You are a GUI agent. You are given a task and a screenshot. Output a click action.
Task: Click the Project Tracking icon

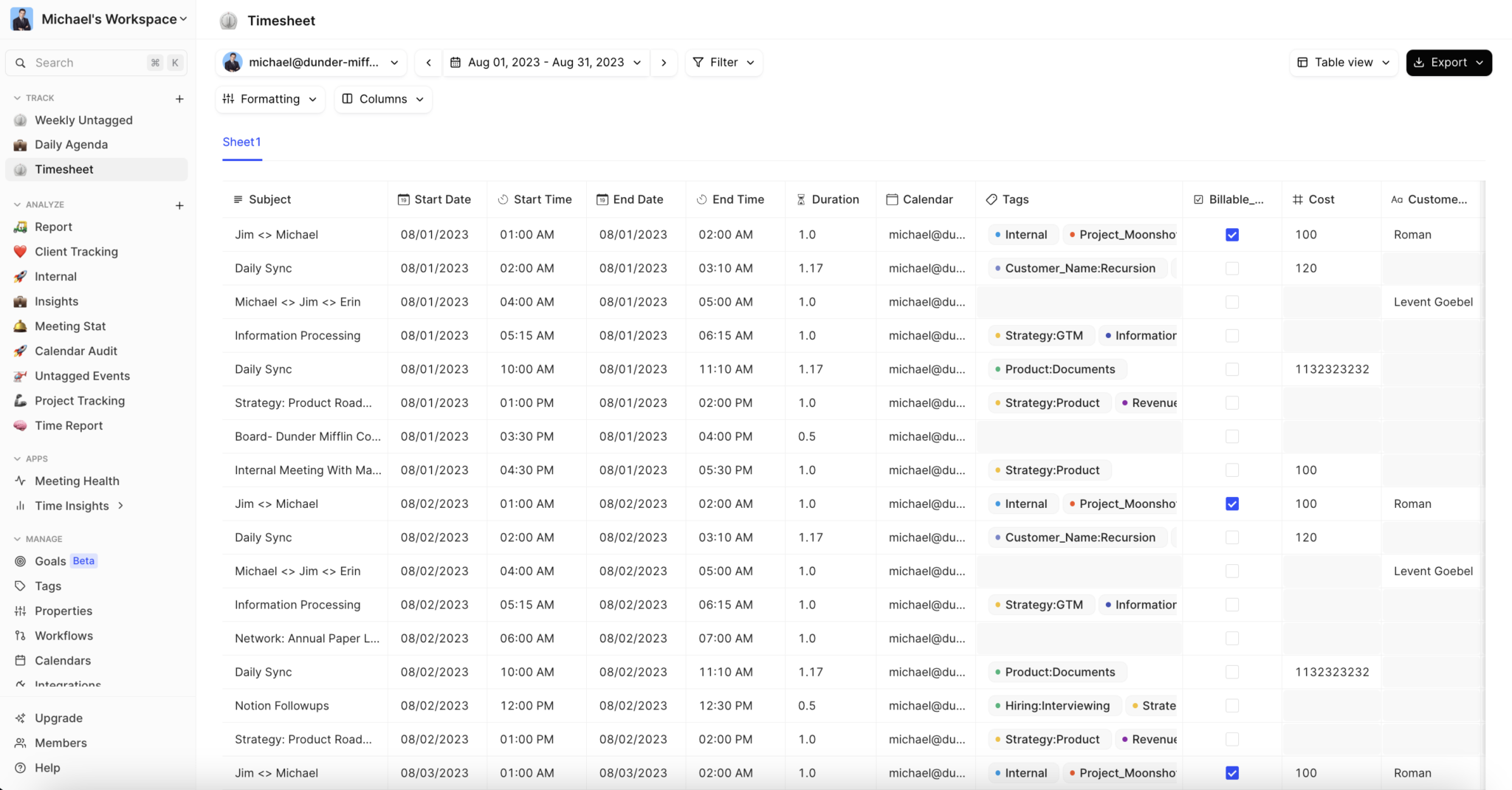(x=20, y=401)
